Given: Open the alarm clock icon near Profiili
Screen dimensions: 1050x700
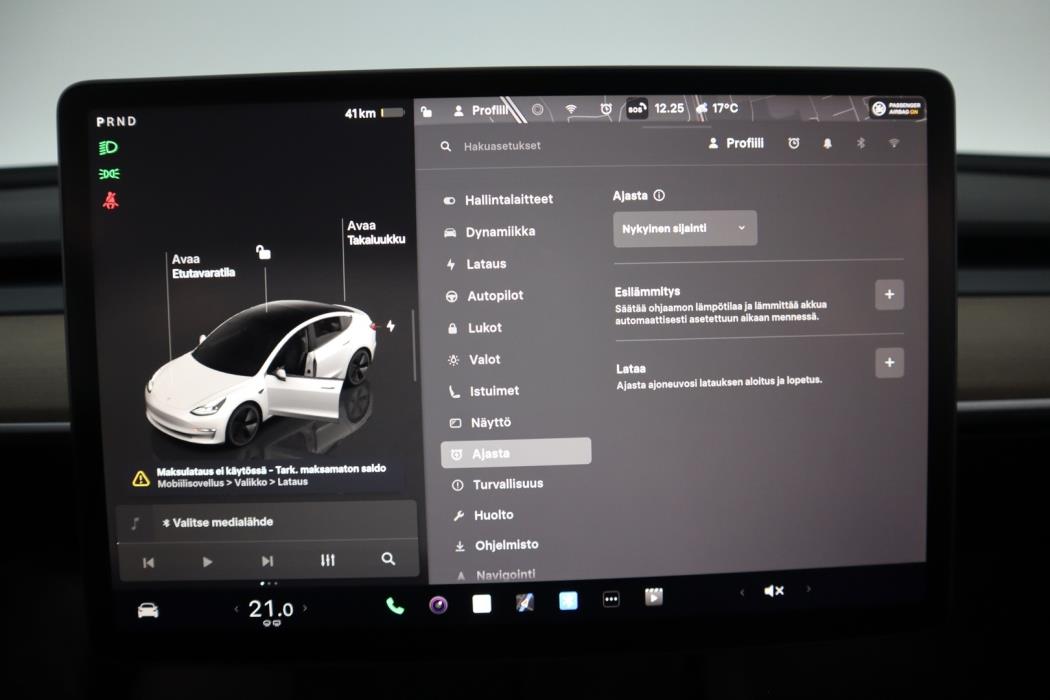Looking at the screenshot, I should 792,143.
